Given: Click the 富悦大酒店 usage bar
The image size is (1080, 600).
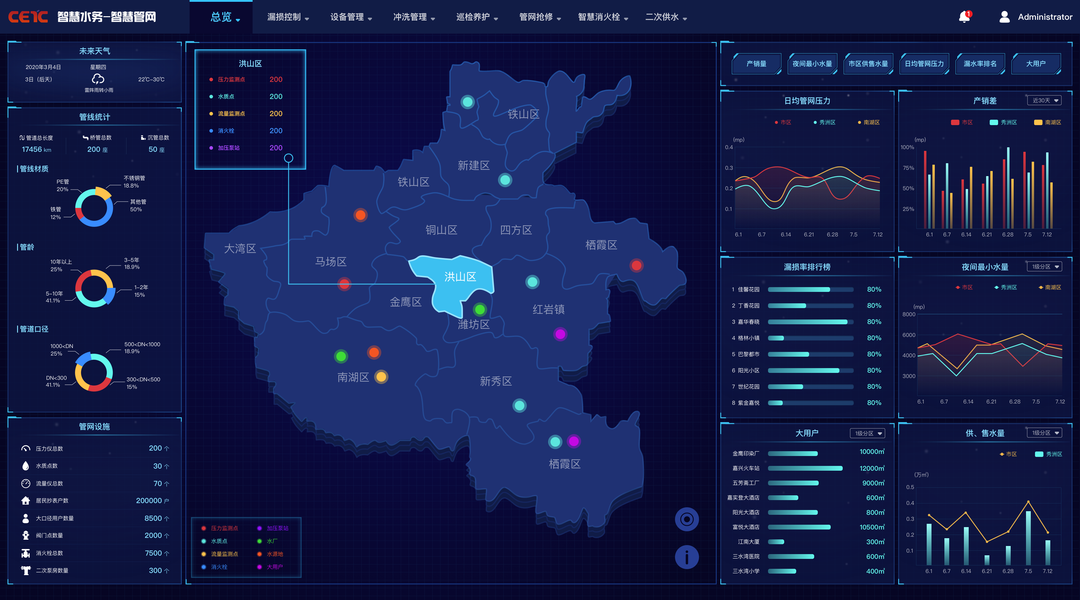Looking at the screenshot, I should point(799,527).
